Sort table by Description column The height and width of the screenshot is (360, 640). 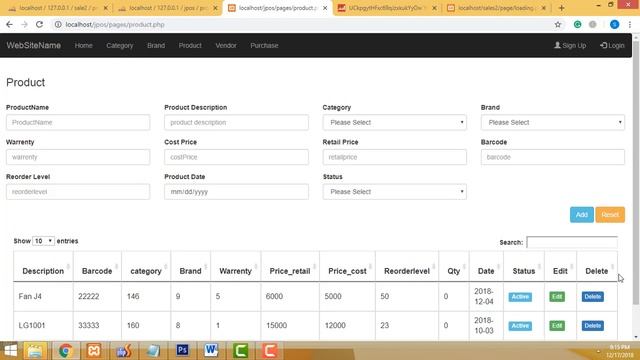[x=43, y=271]
